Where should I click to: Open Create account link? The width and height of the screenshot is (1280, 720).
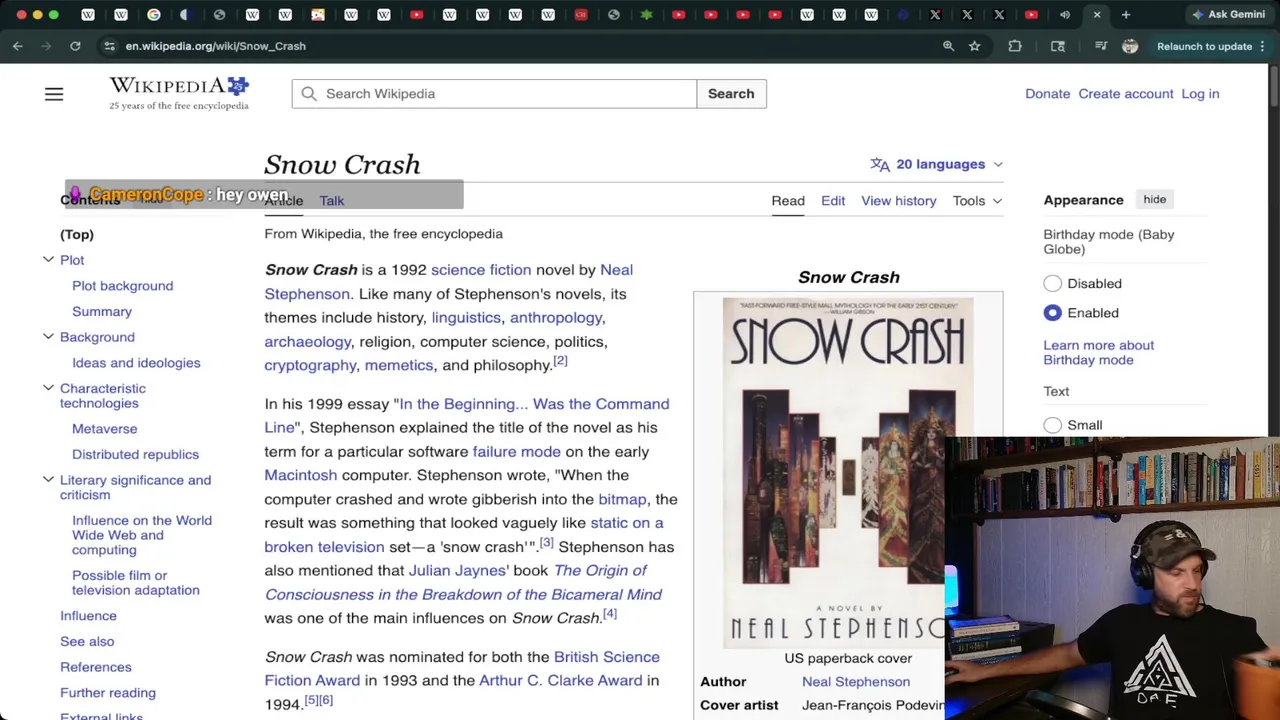[1126, 94]
